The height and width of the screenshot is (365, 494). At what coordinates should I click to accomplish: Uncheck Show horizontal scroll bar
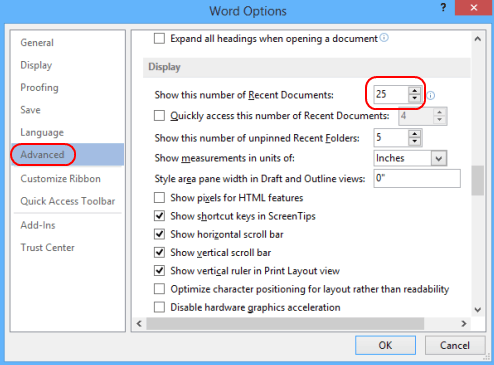click(159, 234)
